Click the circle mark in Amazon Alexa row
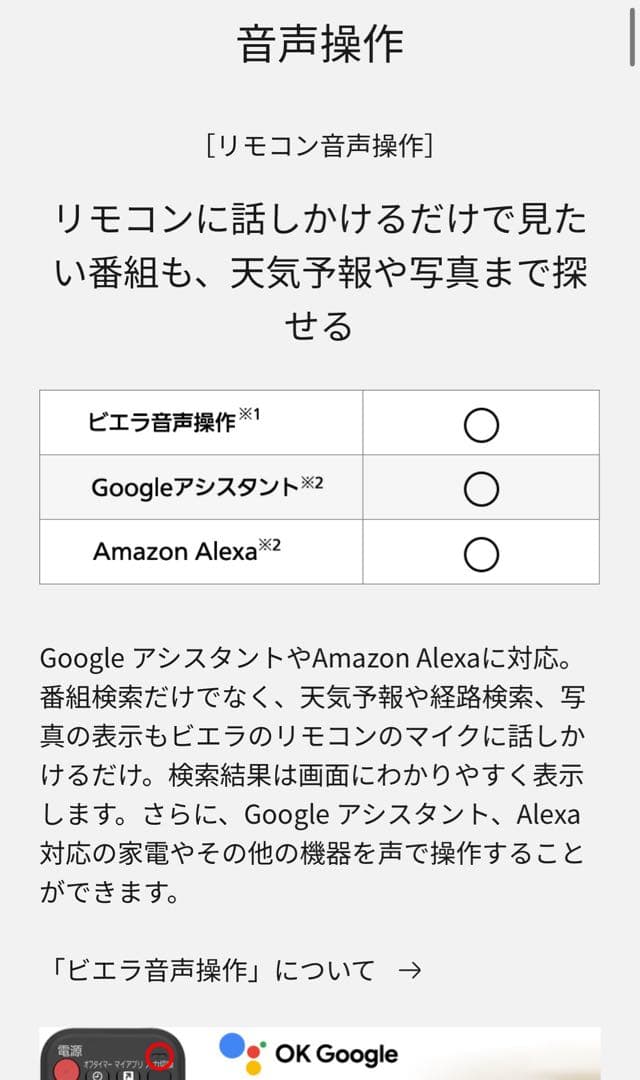The height and width of the screenshot is (1080, 640). tap(481, 553)
